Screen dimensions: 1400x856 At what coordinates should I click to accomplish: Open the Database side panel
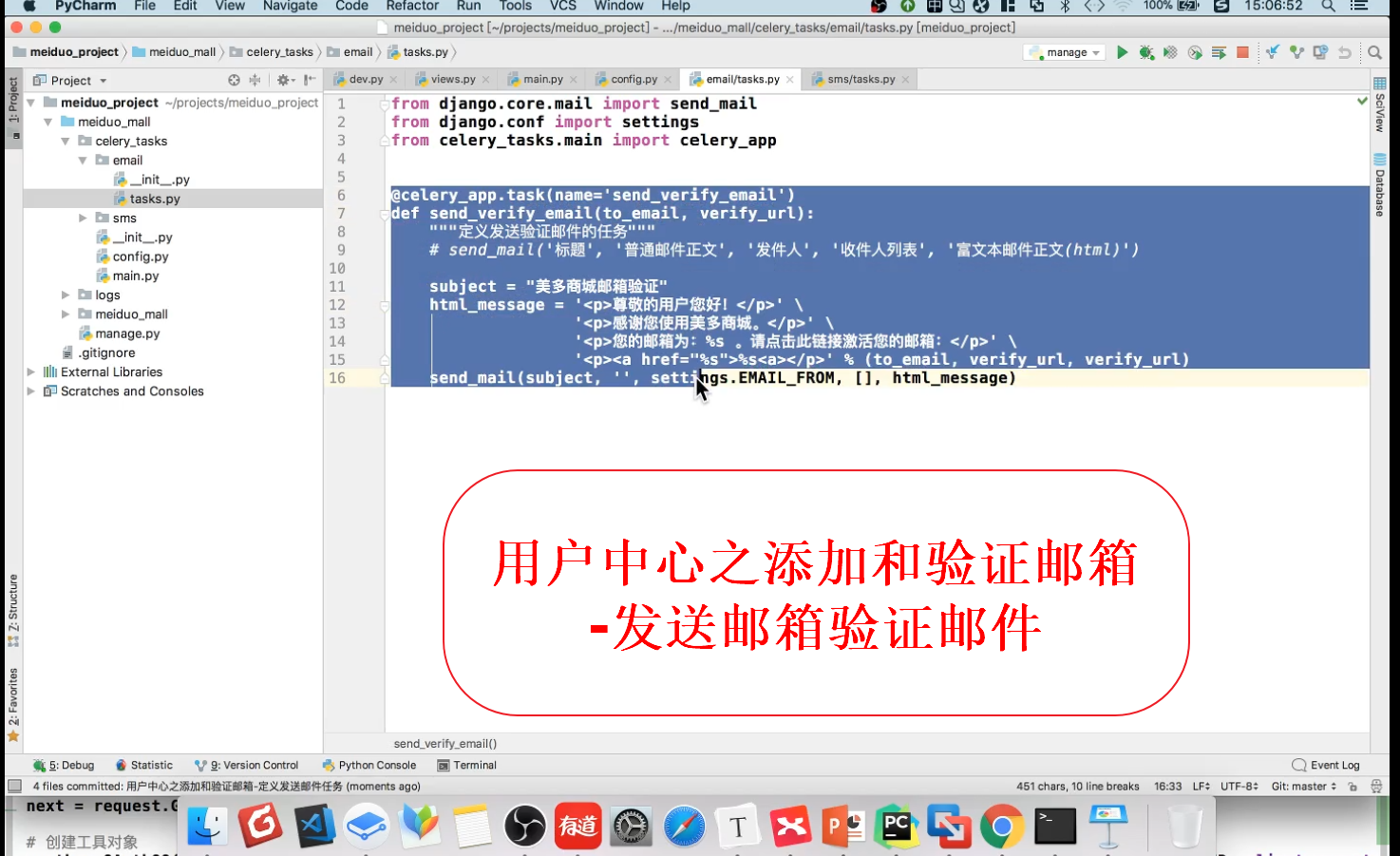(1379, 185)
